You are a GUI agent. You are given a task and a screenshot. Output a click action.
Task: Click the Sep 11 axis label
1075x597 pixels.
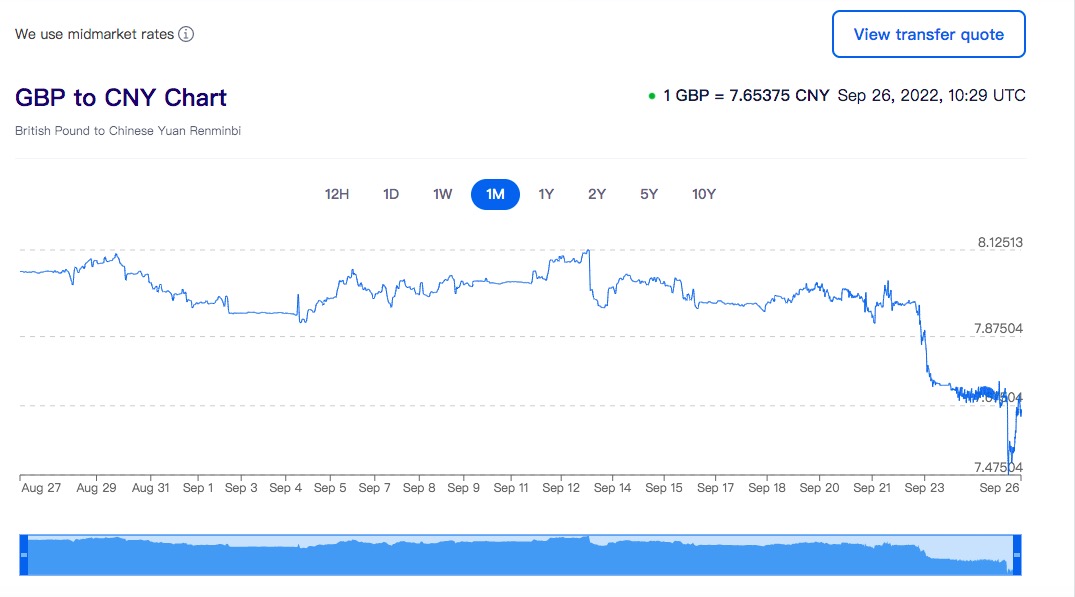511,487
